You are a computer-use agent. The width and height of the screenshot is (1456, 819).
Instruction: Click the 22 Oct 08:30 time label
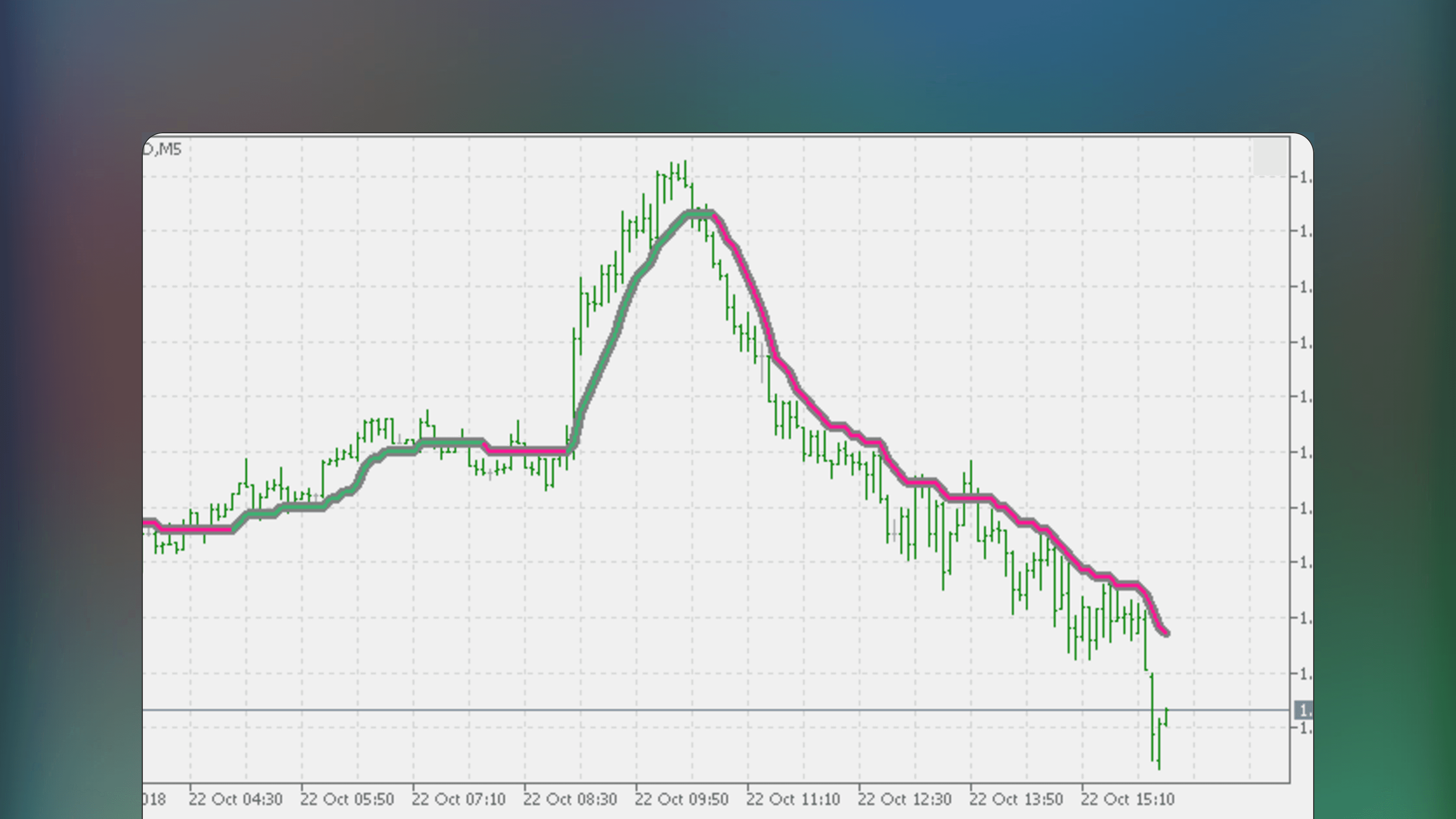pos(569,800)
